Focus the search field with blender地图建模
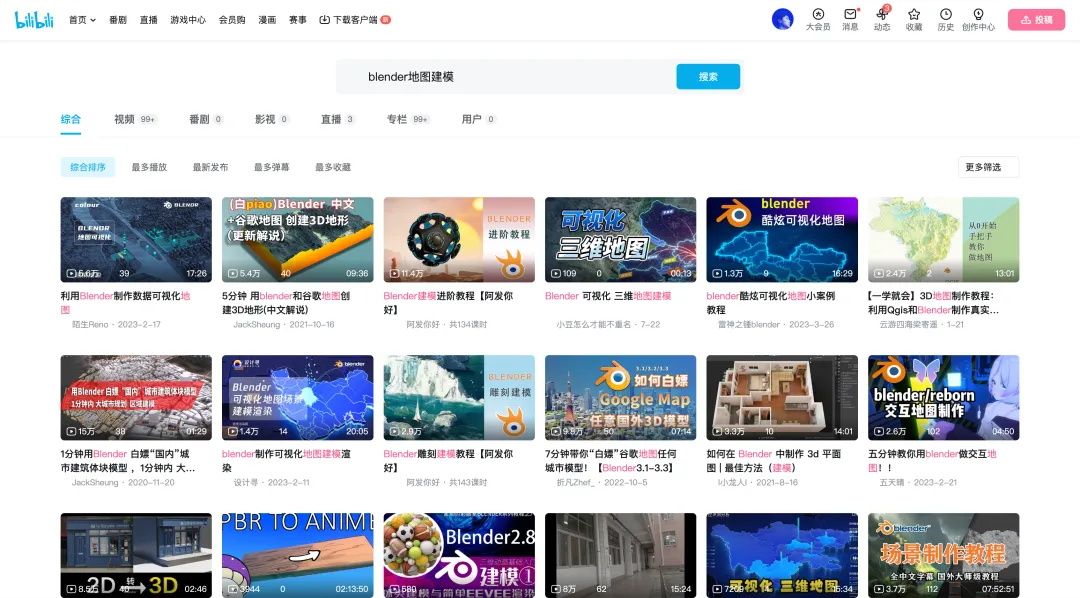 (x=506, y=76)
